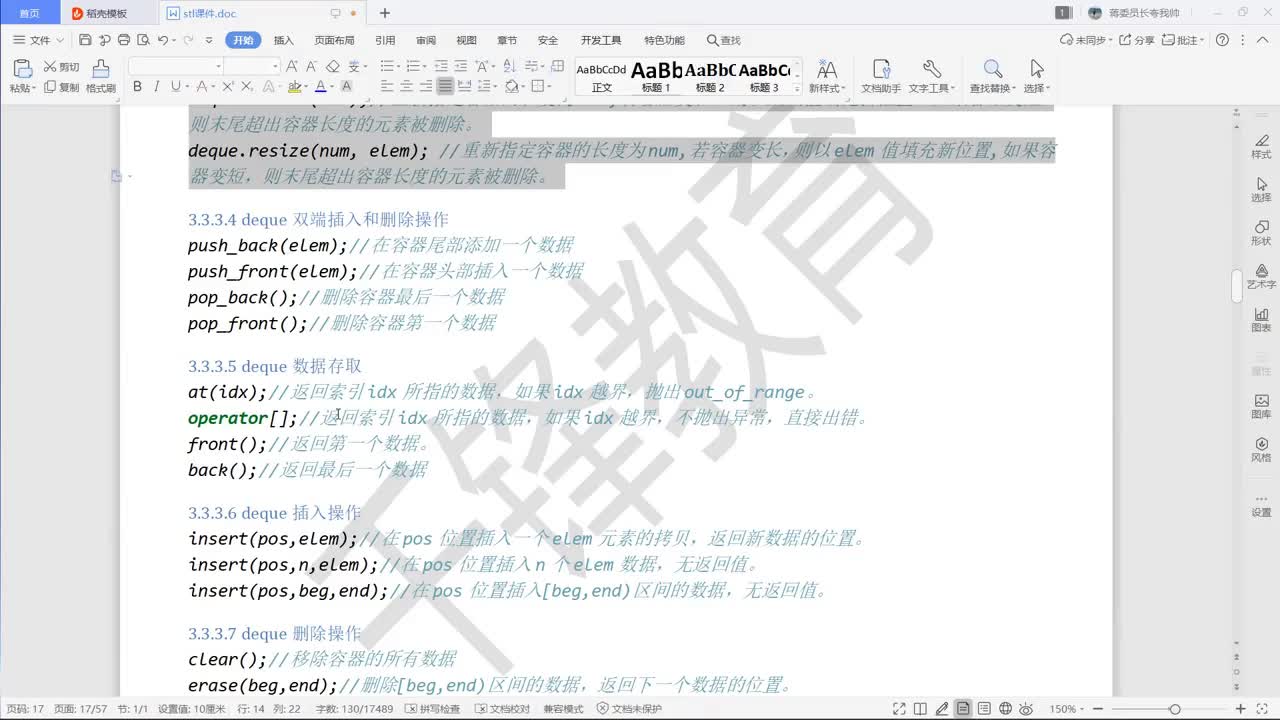The height and width of the screenshot is (720, 1280).
Task: Open the text highlight color picker
Action: (x=296, y=87)
